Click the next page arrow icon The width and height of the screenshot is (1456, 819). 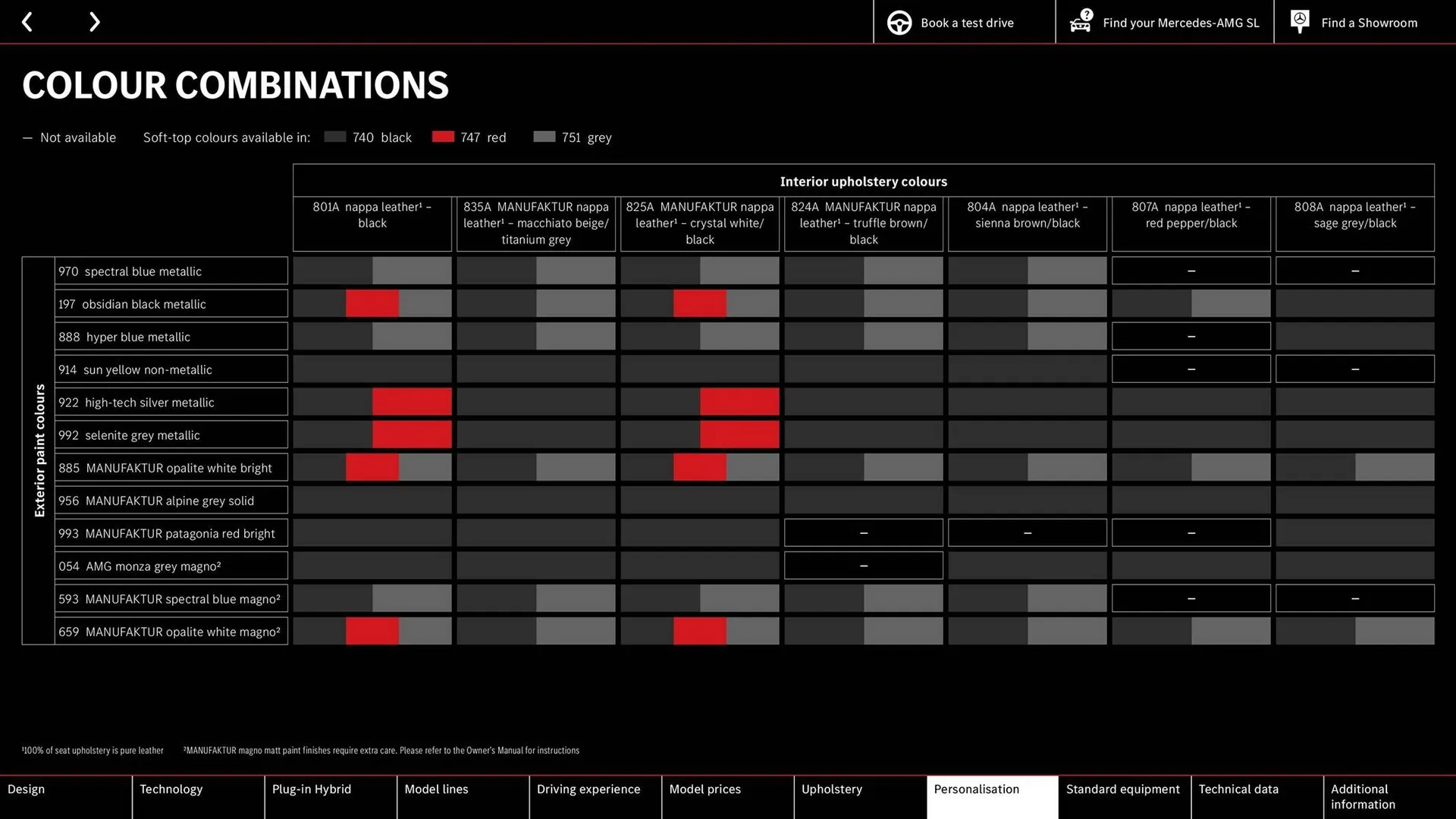tap(94, 22)
